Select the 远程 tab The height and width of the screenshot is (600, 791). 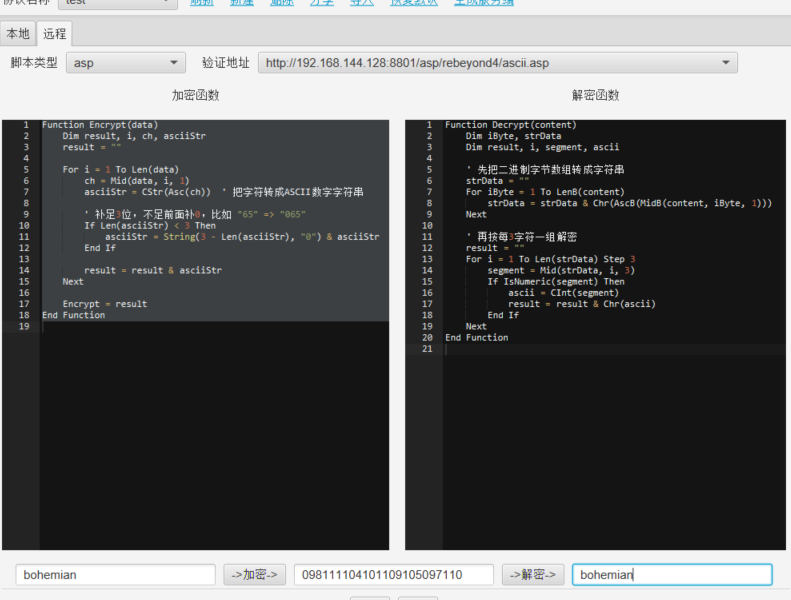(54, 34)
